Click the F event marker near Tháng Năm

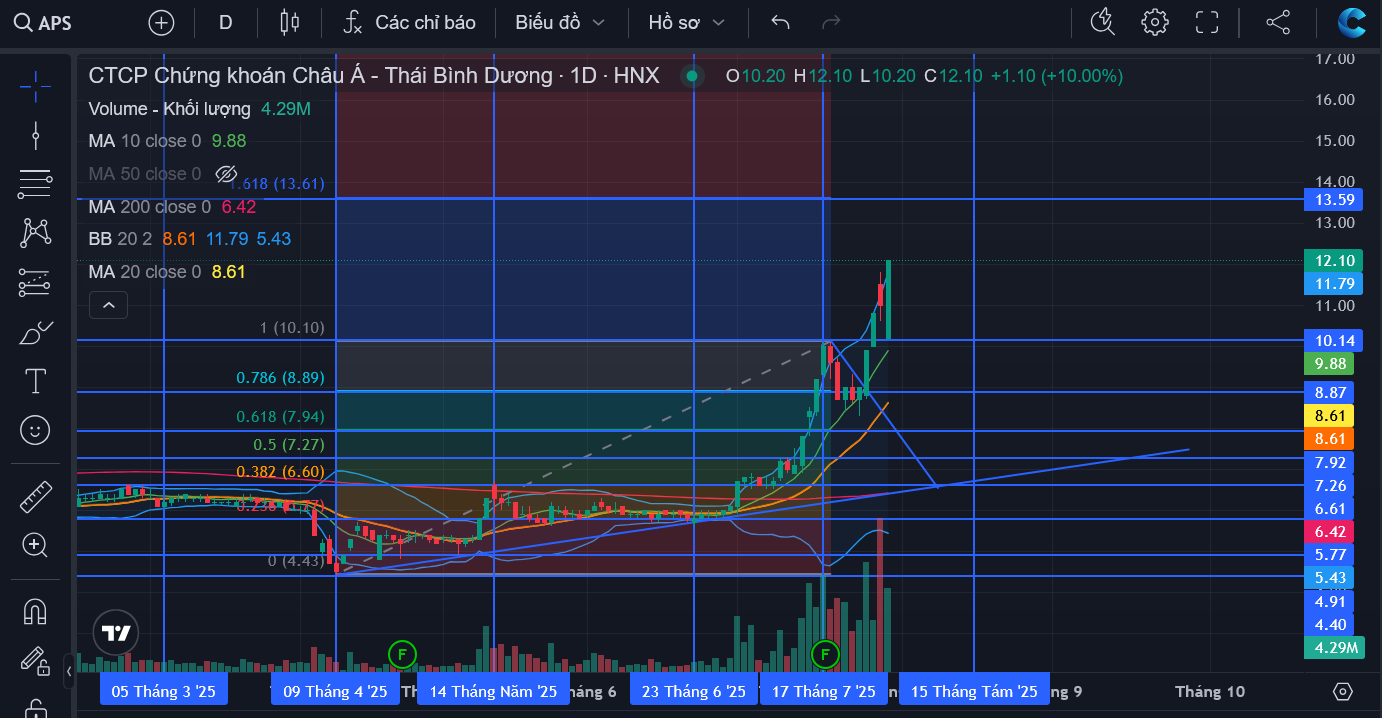click(401, 655)
